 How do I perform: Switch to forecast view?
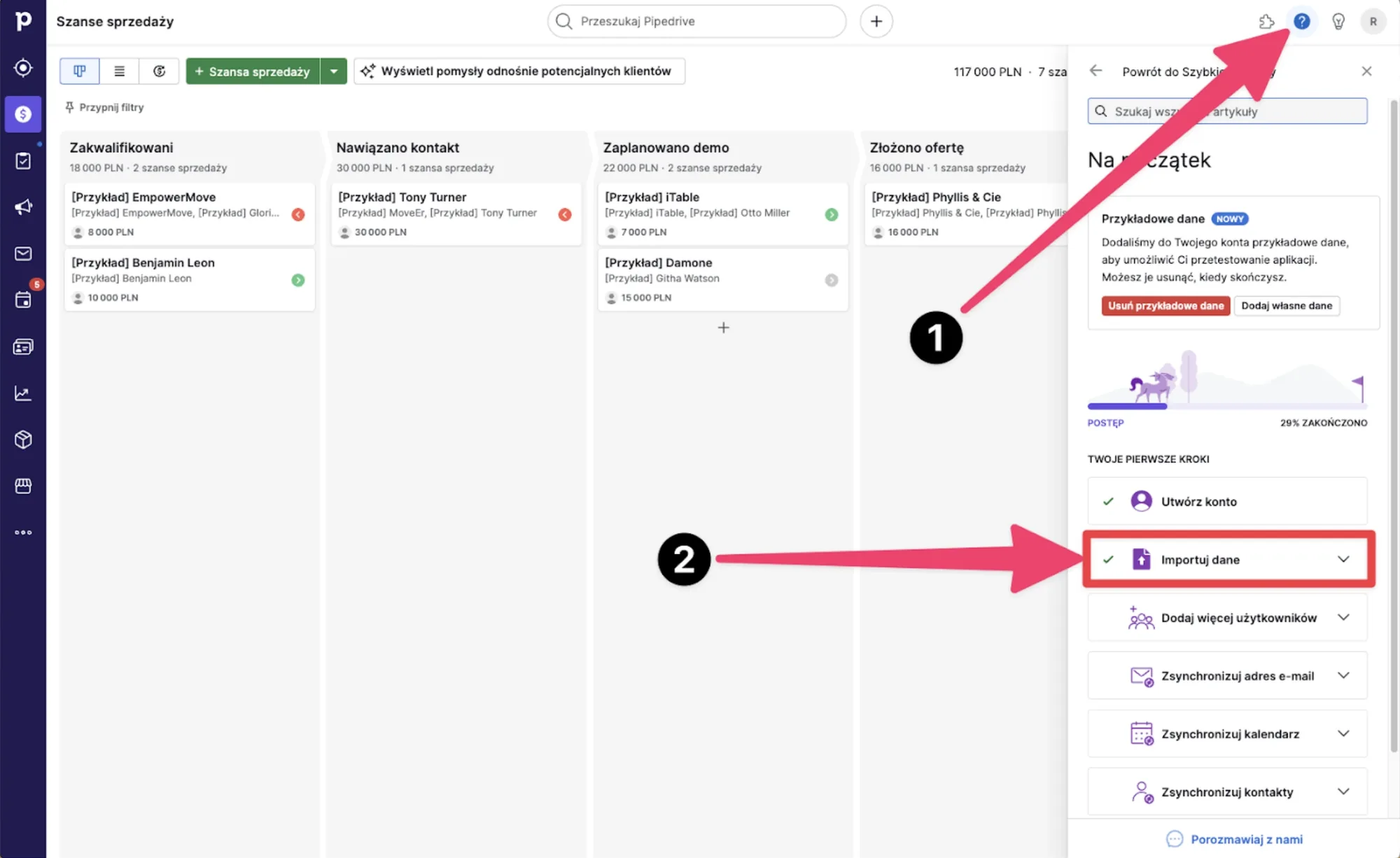160,71
